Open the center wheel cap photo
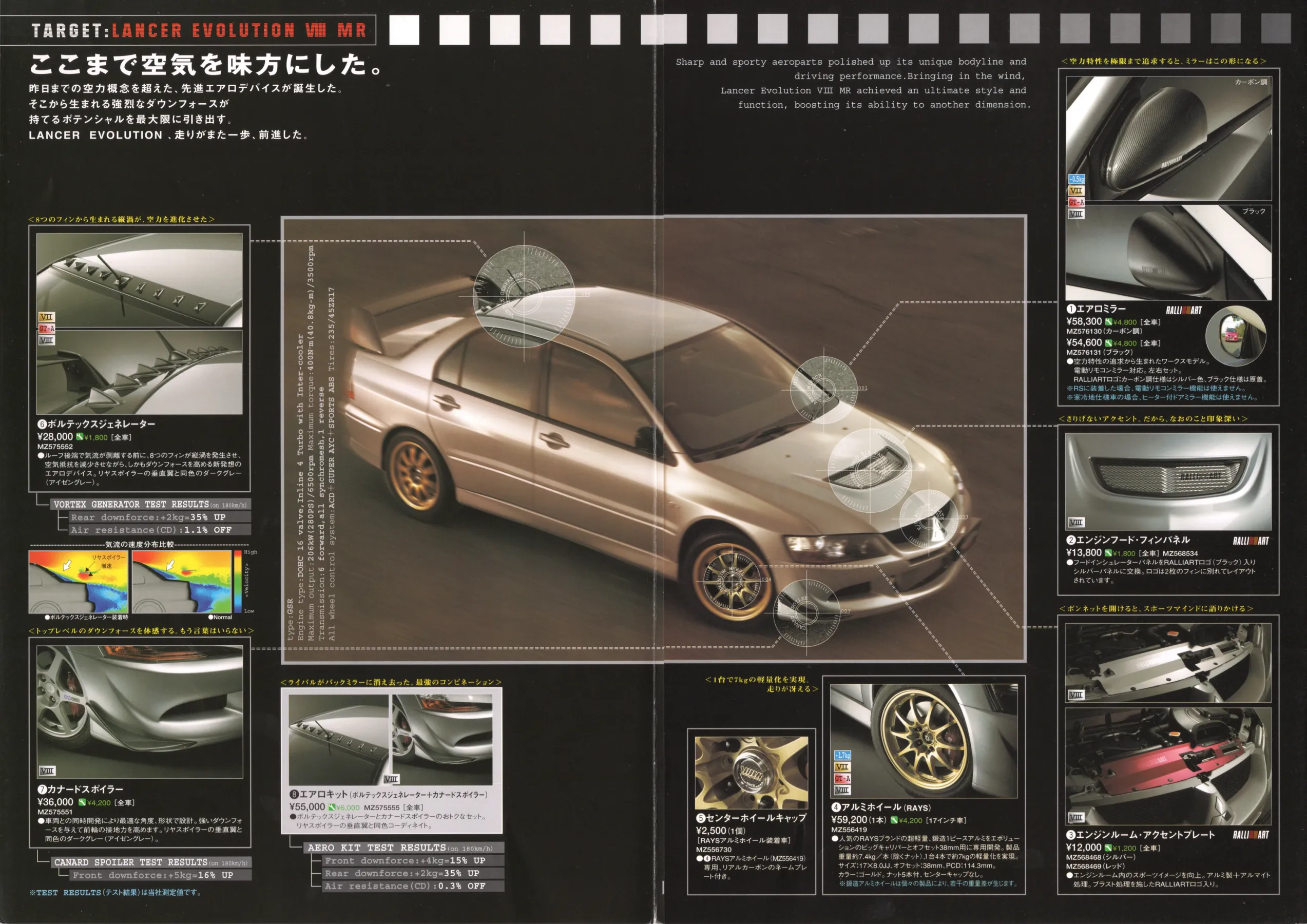The width and height of the screenshot is (1307, 924). pyautogui.click(x=752, y=773)
